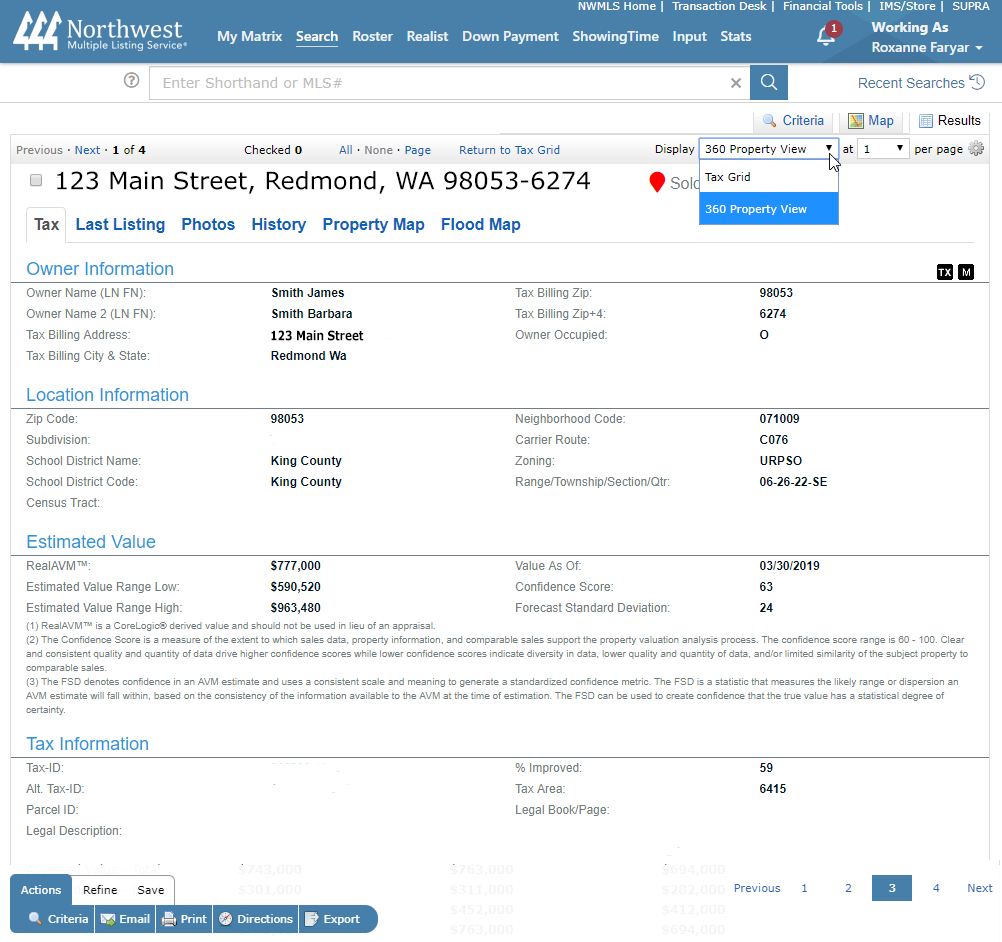Click the Export button in Actions bar
Screen dimensions: 1002x942
(331, 919)
